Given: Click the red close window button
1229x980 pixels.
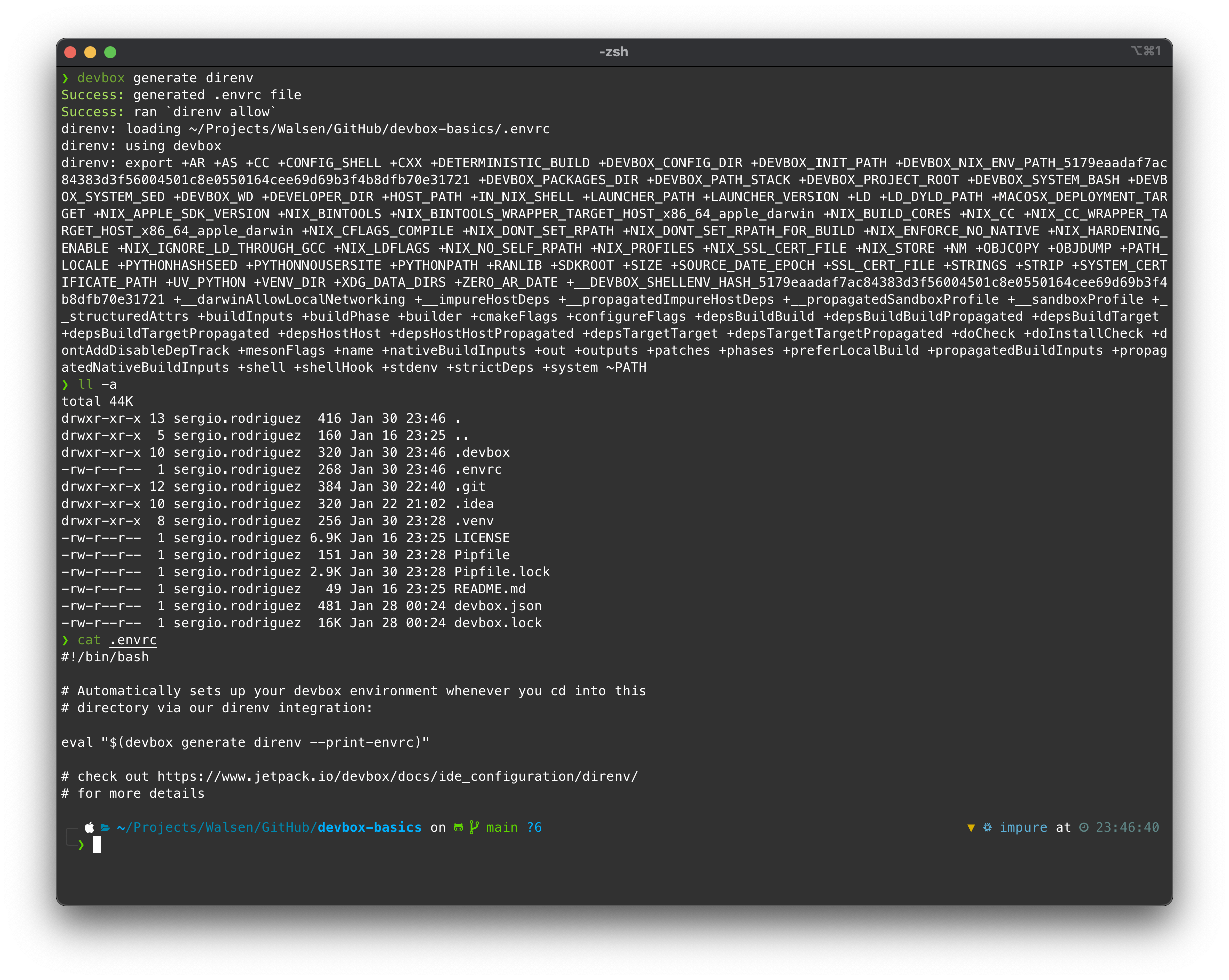Looking at the screenshot, I should 70,52.
